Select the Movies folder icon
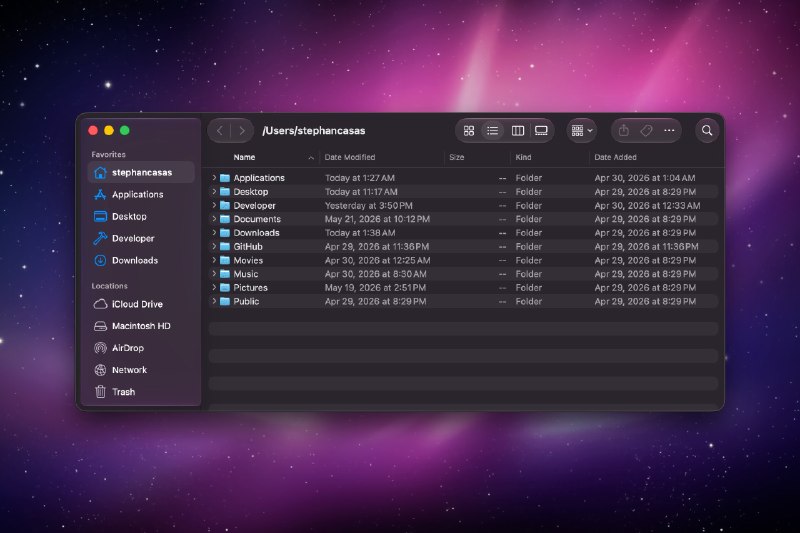The image size is (800, 533). click(225, 260)
